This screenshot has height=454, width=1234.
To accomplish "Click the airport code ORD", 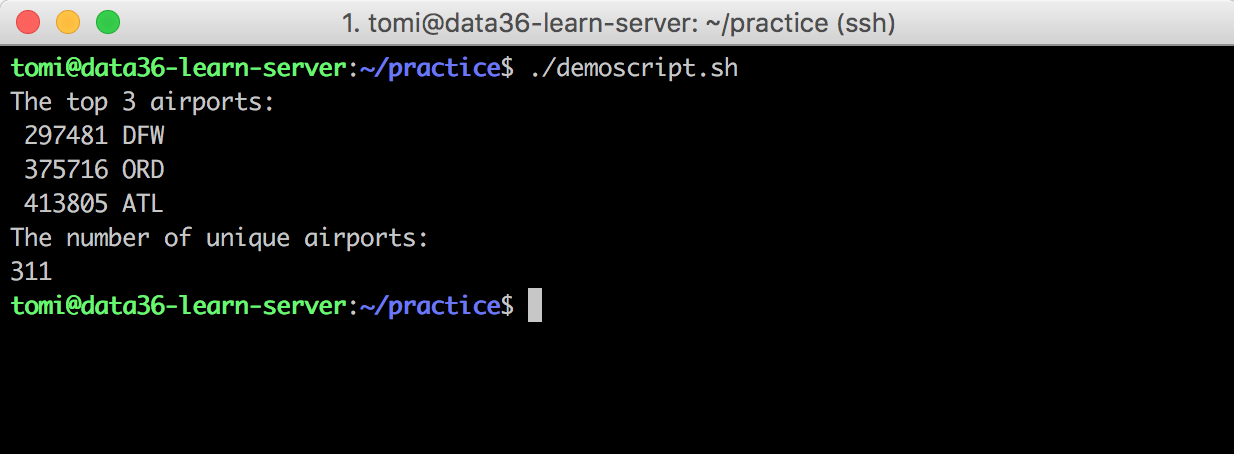I will click(x=143, y=170).
